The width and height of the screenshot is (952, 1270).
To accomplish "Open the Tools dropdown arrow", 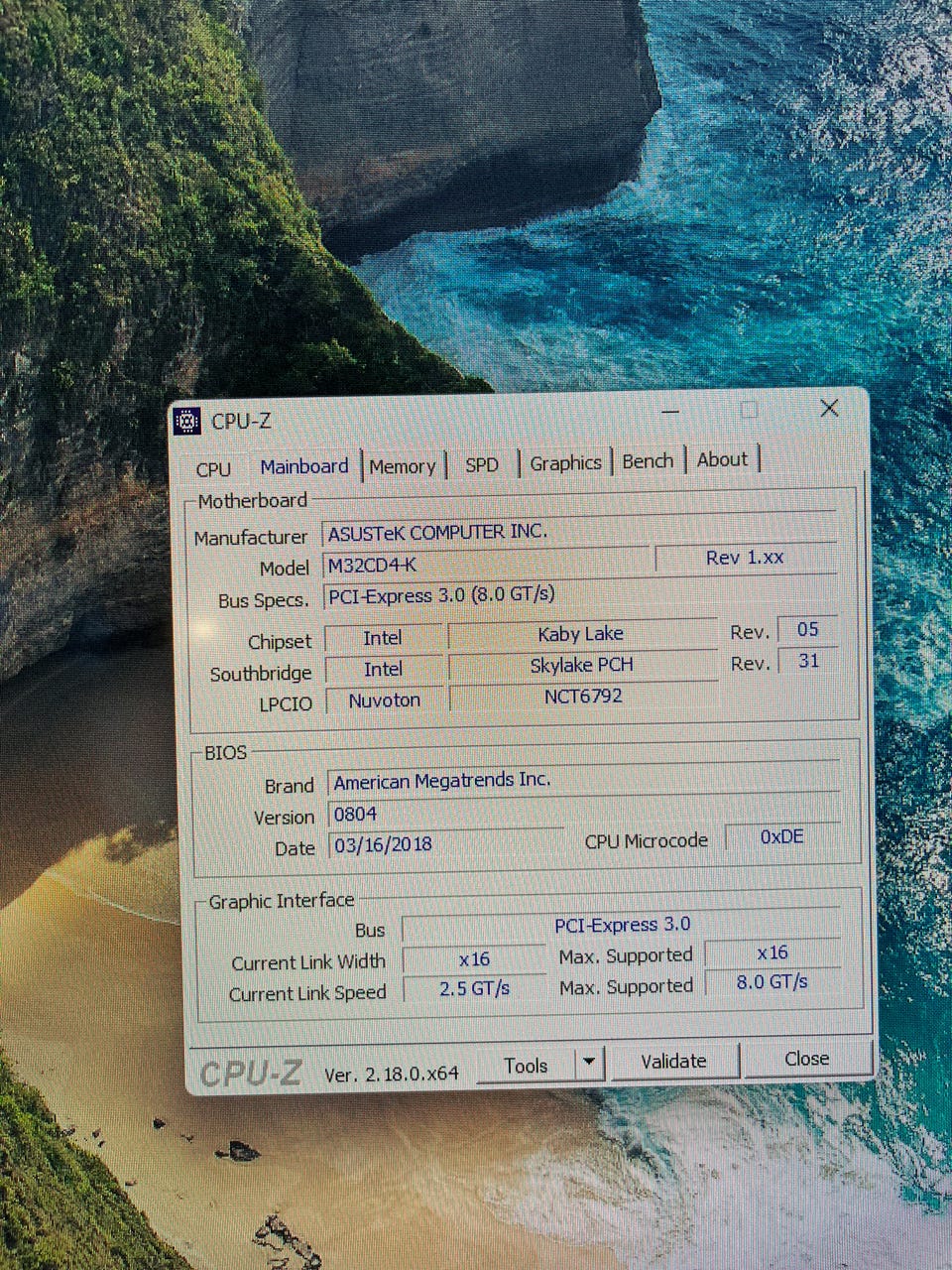I will click(x=589, y=1063).
